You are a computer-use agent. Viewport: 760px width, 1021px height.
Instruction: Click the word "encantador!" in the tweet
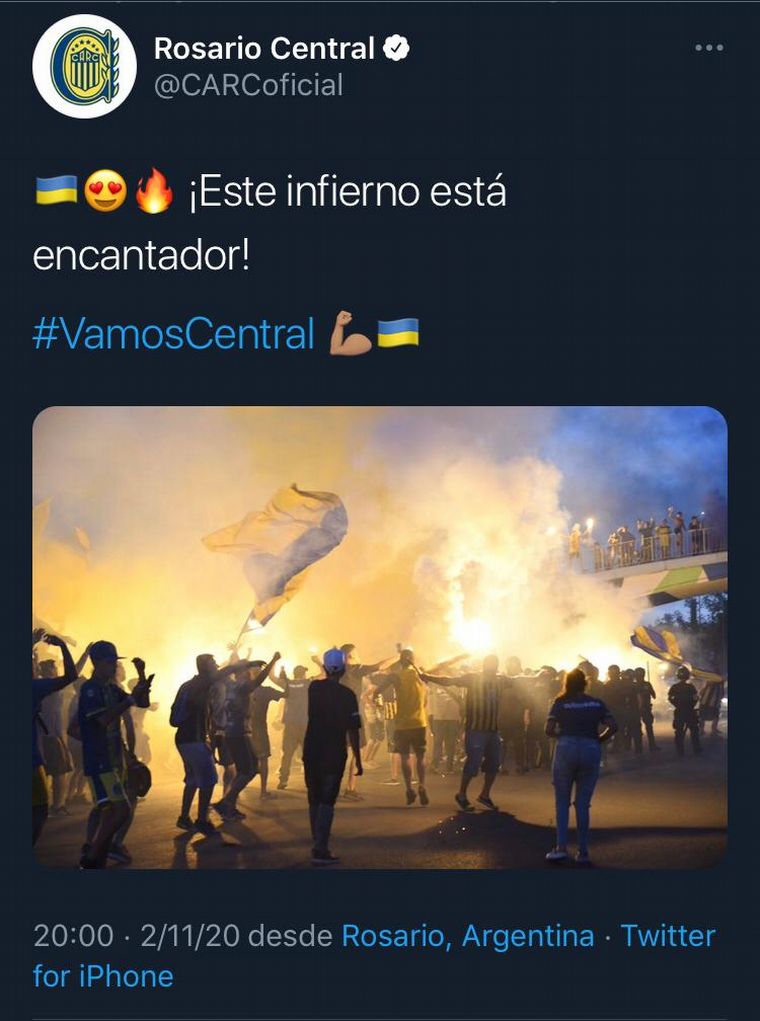click(141, 257)
